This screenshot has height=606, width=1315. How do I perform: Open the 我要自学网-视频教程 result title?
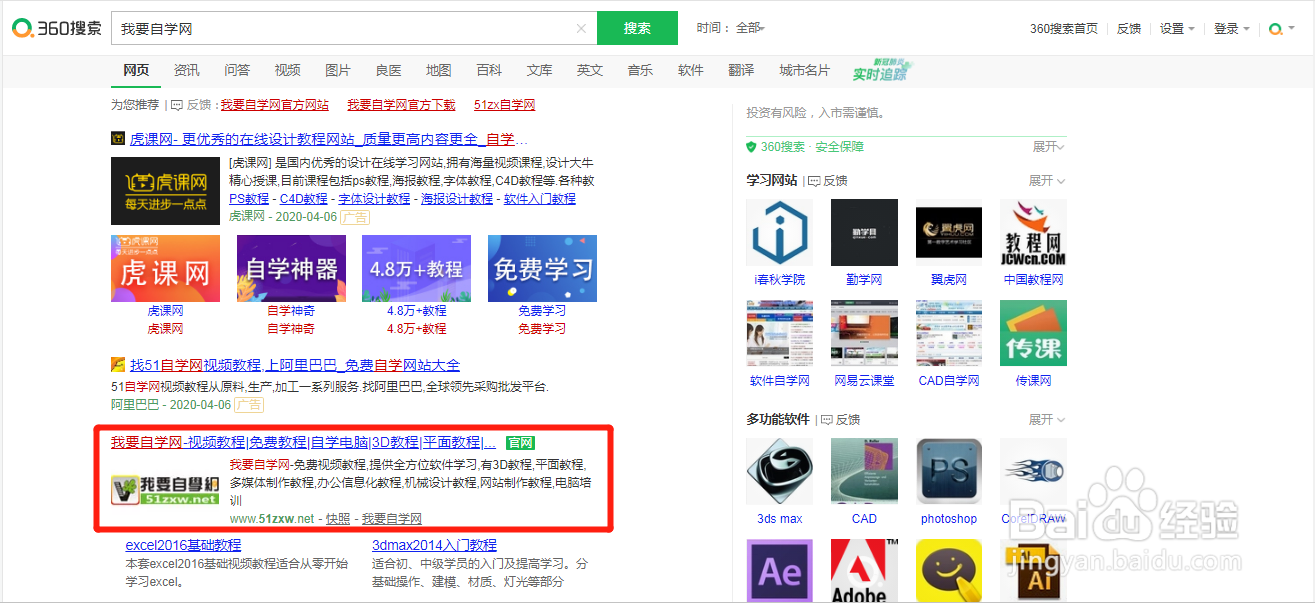point(303,442)
